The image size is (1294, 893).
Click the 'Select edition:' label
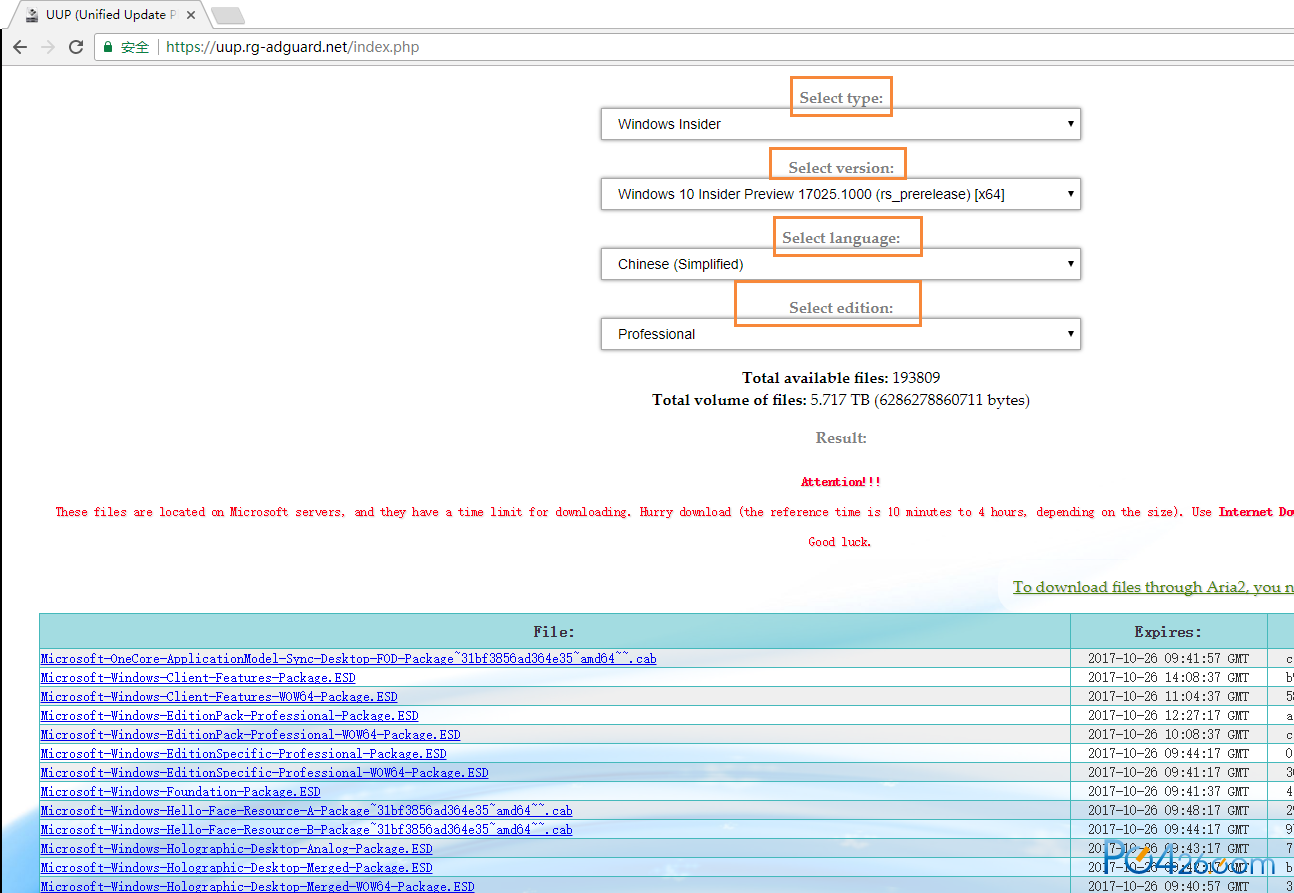pos(841,308)
